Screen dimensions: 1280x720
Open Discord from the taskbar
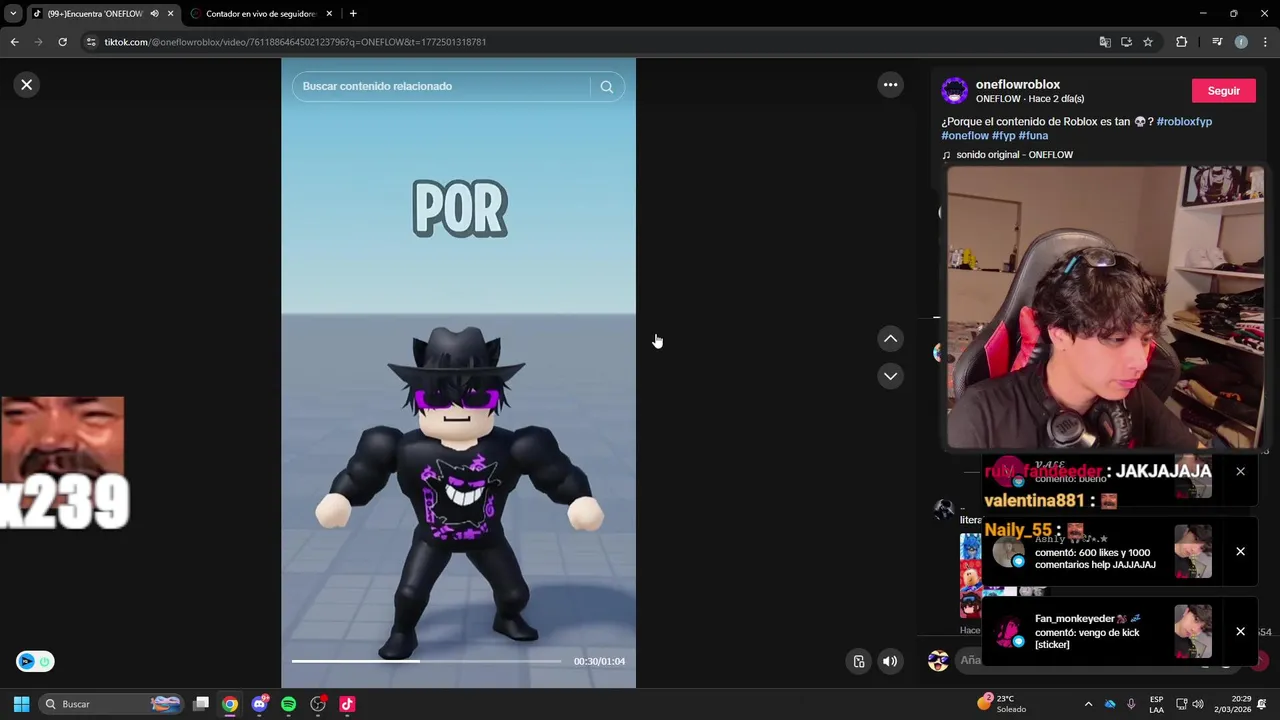pos(260,704)
